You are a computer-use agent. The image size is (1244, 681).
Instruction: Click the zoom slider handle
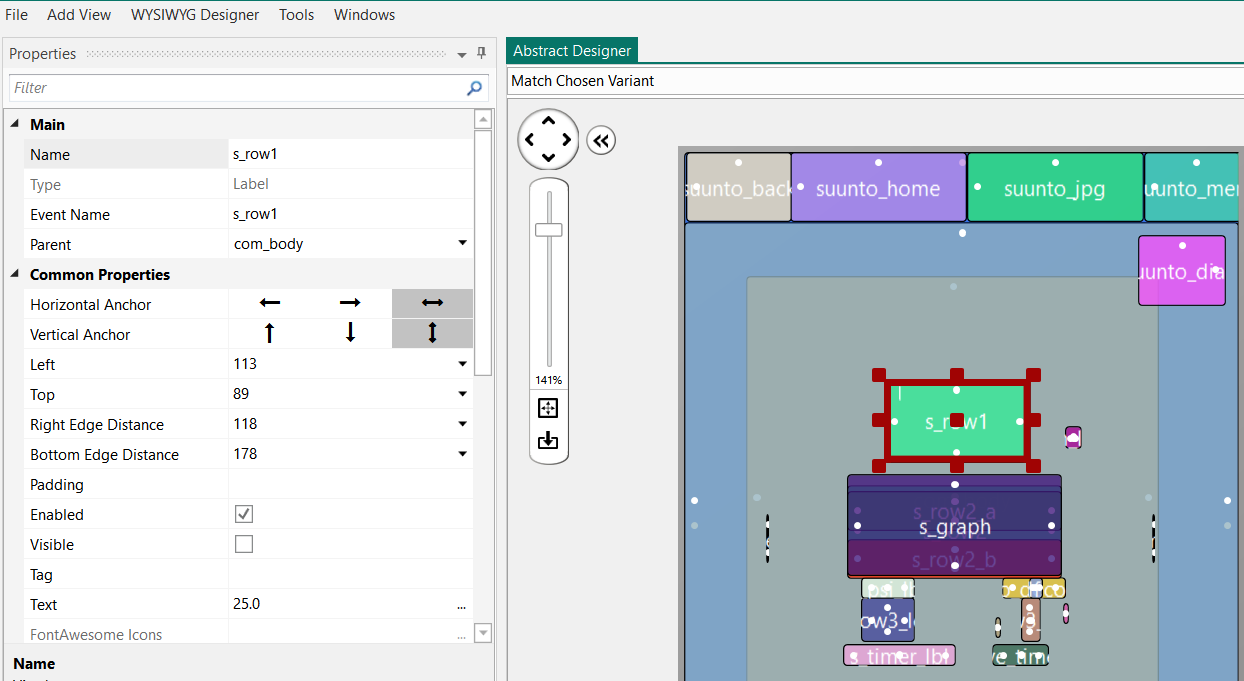pos(548,230)
